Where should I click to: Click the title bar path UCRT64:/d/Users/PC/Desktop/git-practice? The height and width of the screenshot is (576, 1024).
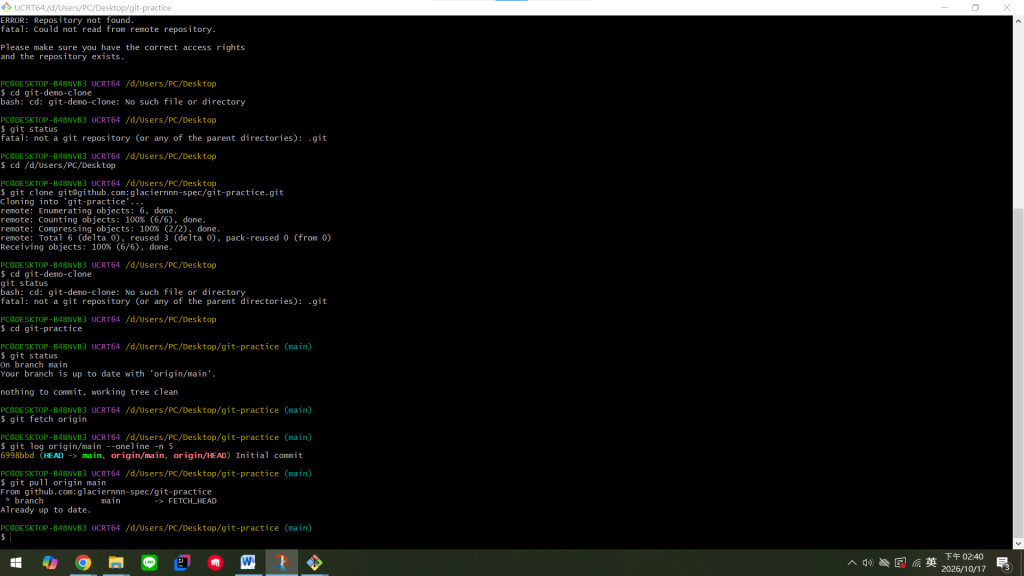pyautogui.click(x=93, y=8)
